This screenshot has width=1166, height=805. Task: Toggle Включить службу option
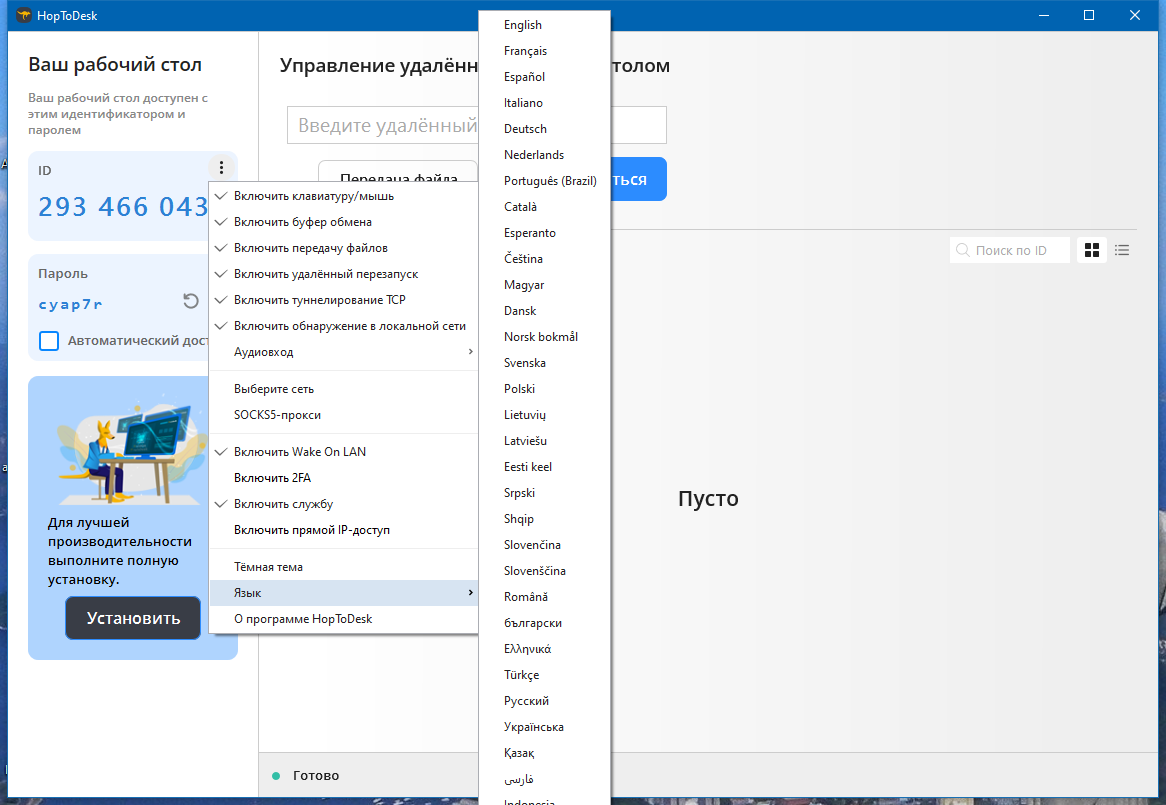click(344, 504)
